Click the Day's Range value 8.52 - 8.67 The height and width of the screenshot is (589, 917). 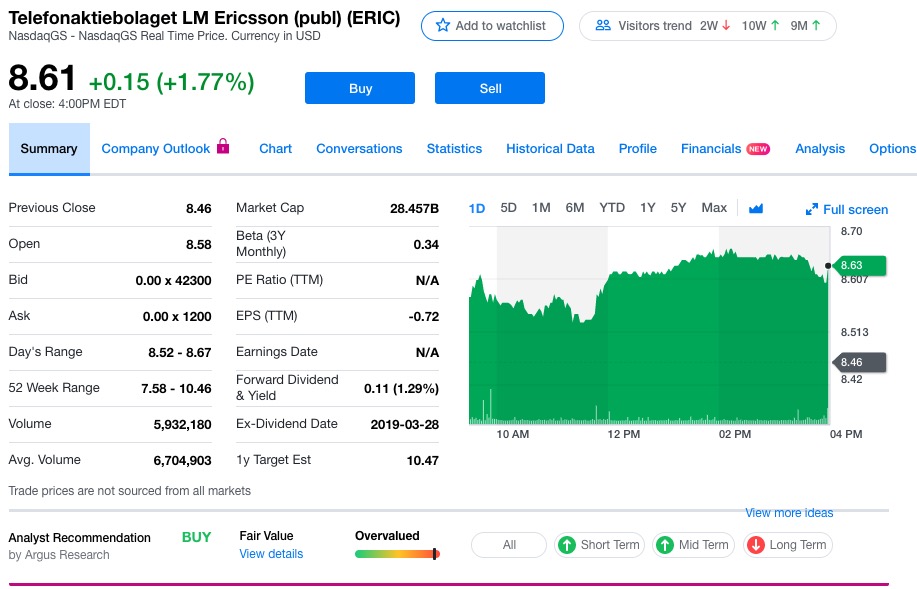(x=180, y=353)
